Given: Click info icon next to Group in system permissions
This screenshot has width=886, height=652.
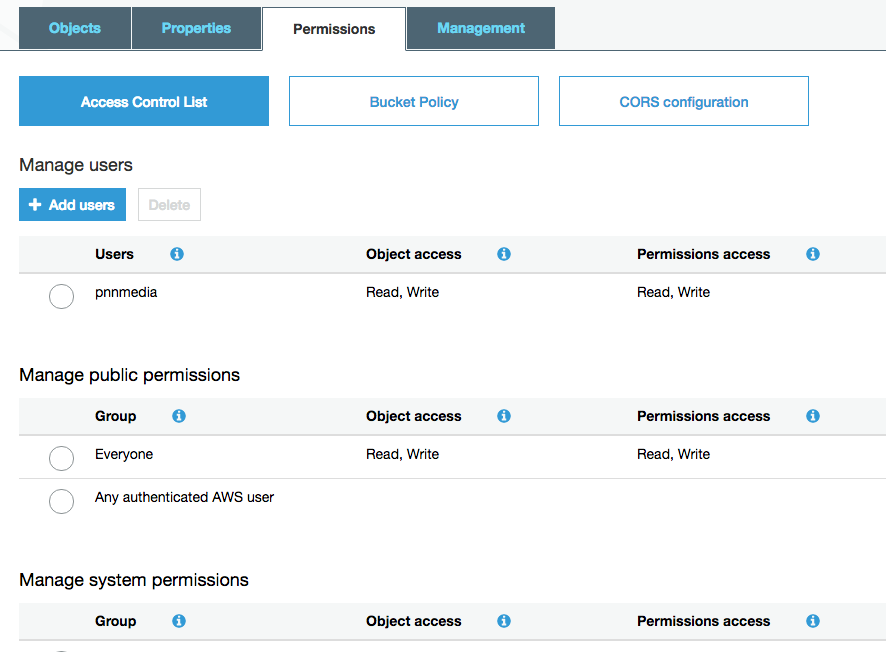Looking at the screenshot, I should [x=179, y=621].
